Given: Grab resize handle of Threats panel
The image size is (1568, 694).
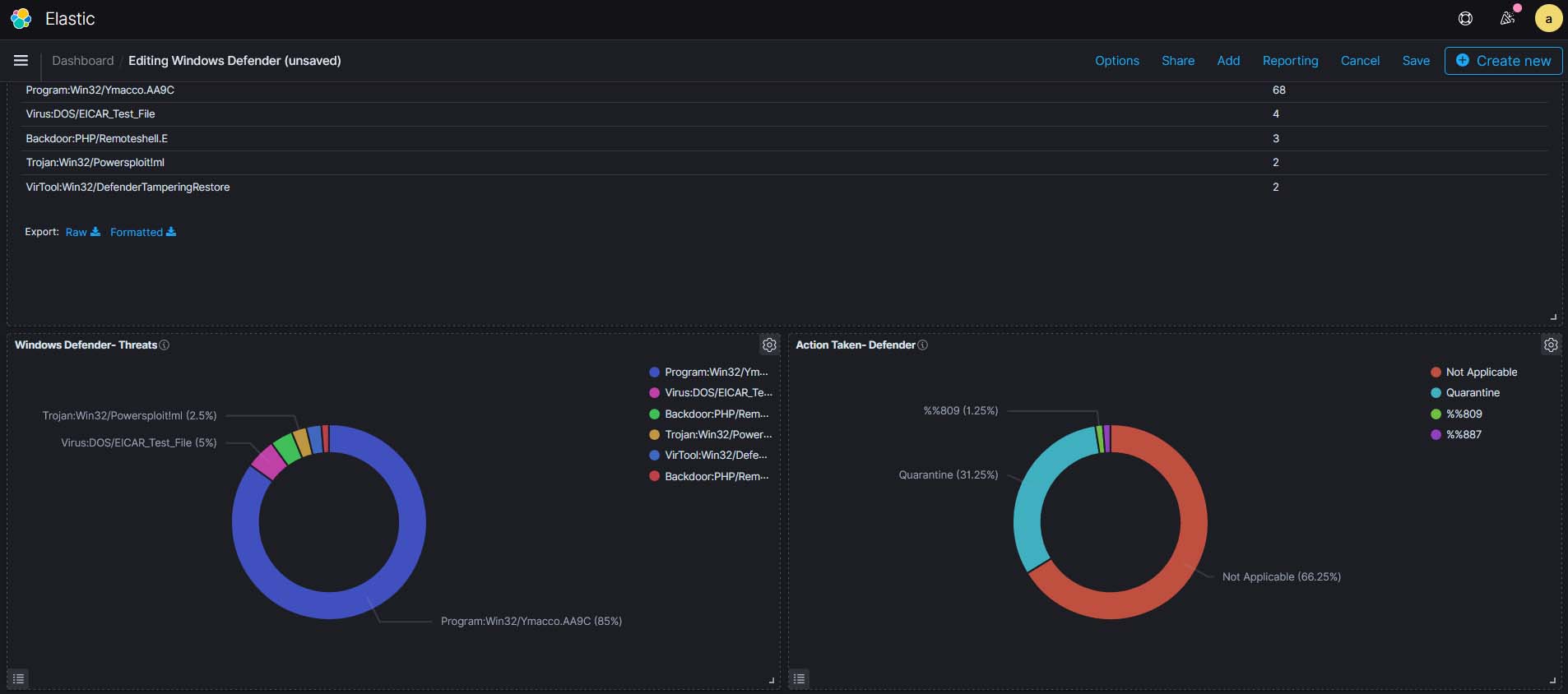Looking at the screenshot, I should point(772,680).
